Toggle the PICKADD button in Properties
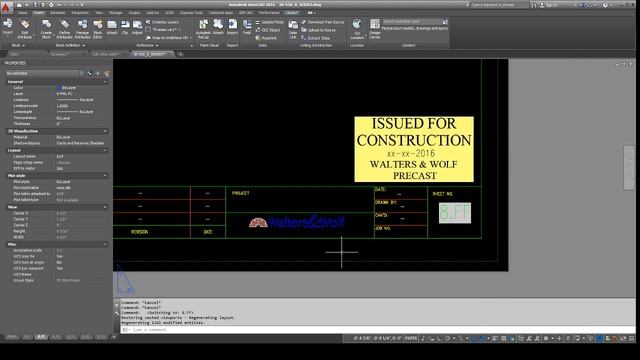The height and width of the screenshot is (360, 640). point(89,73)
